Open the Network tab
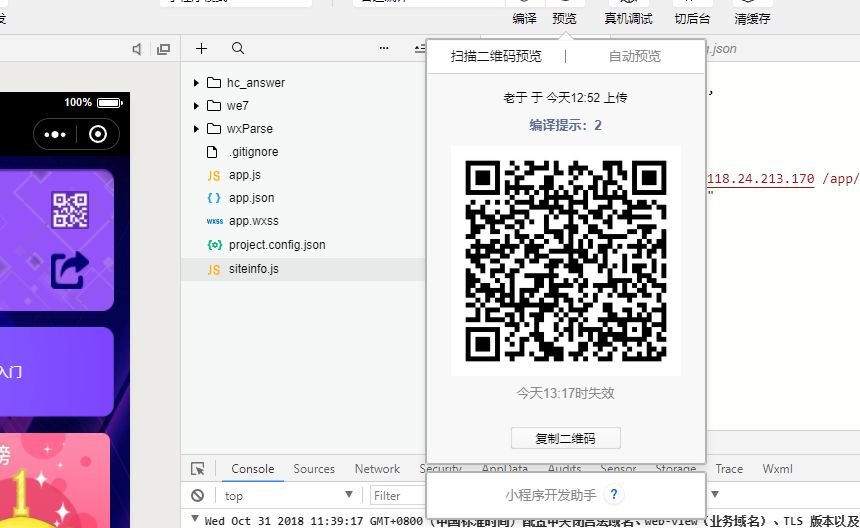 tap(377, 469)
